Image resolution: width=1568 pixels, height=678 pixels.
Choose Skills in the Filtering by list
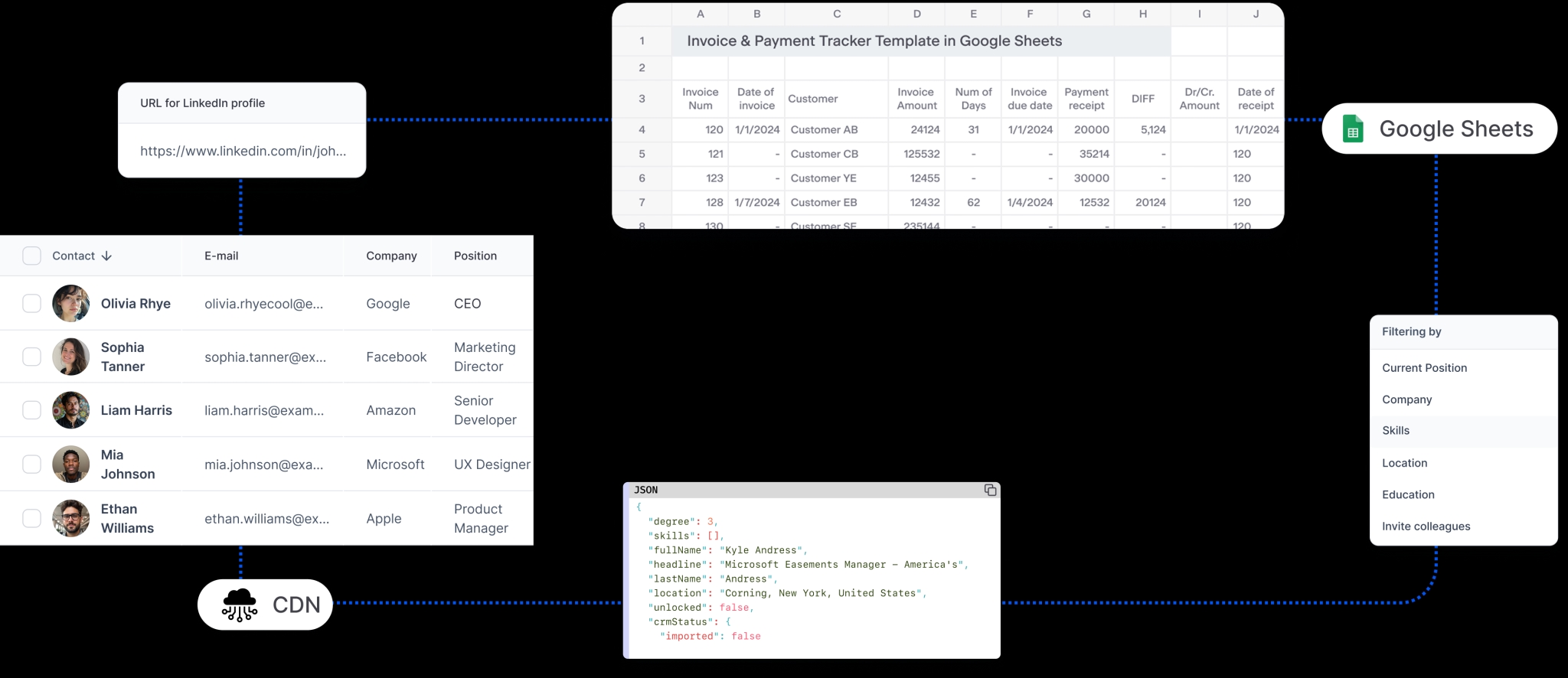coord(1396,431)
